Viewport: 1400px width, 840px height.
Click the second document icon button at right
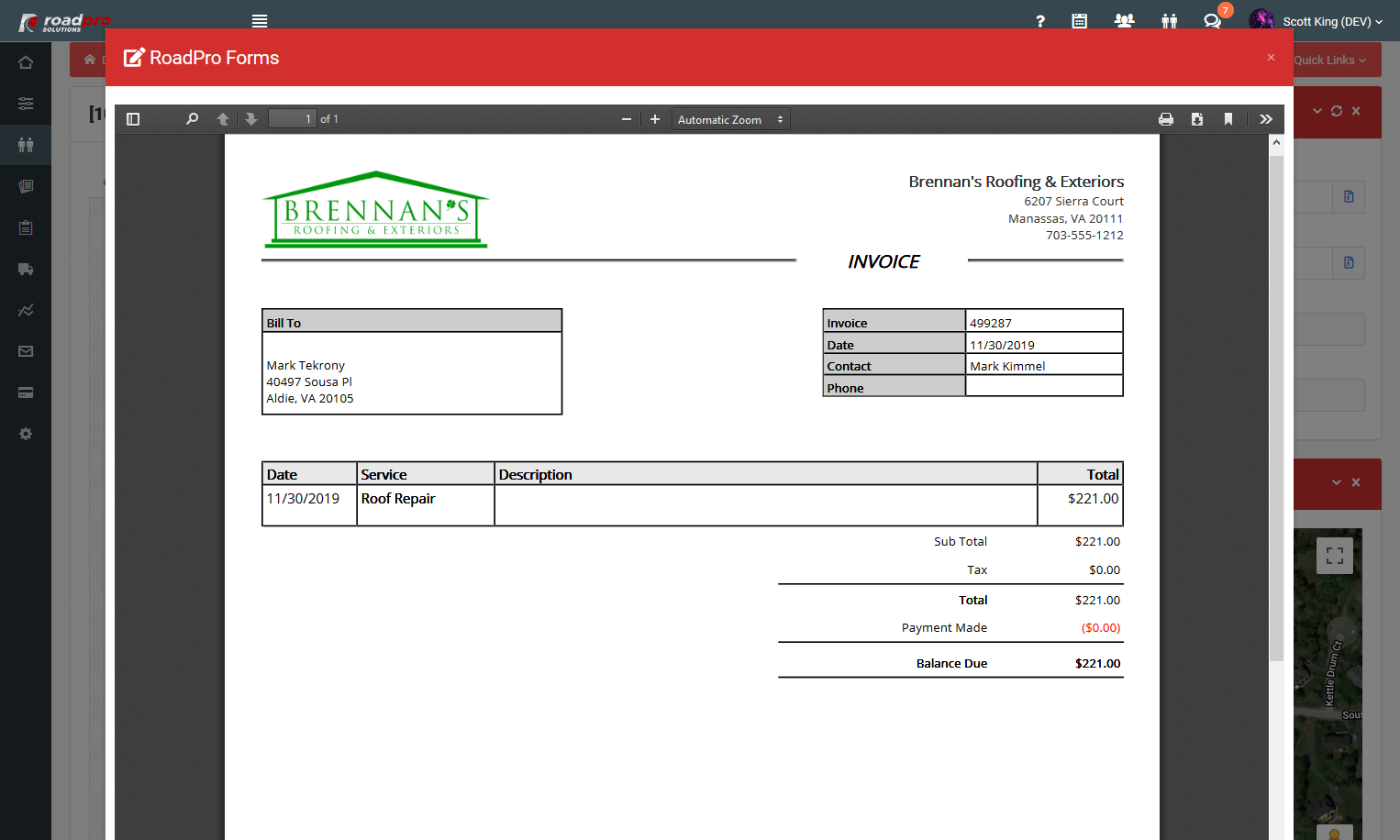point(1349,263)
